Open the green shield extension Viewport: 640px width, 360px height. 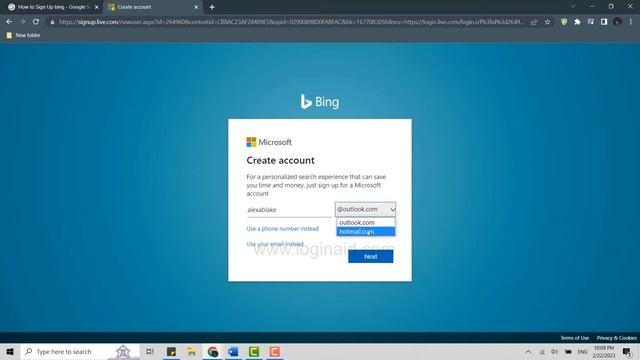pyautogui.click(x=564, y=22)
